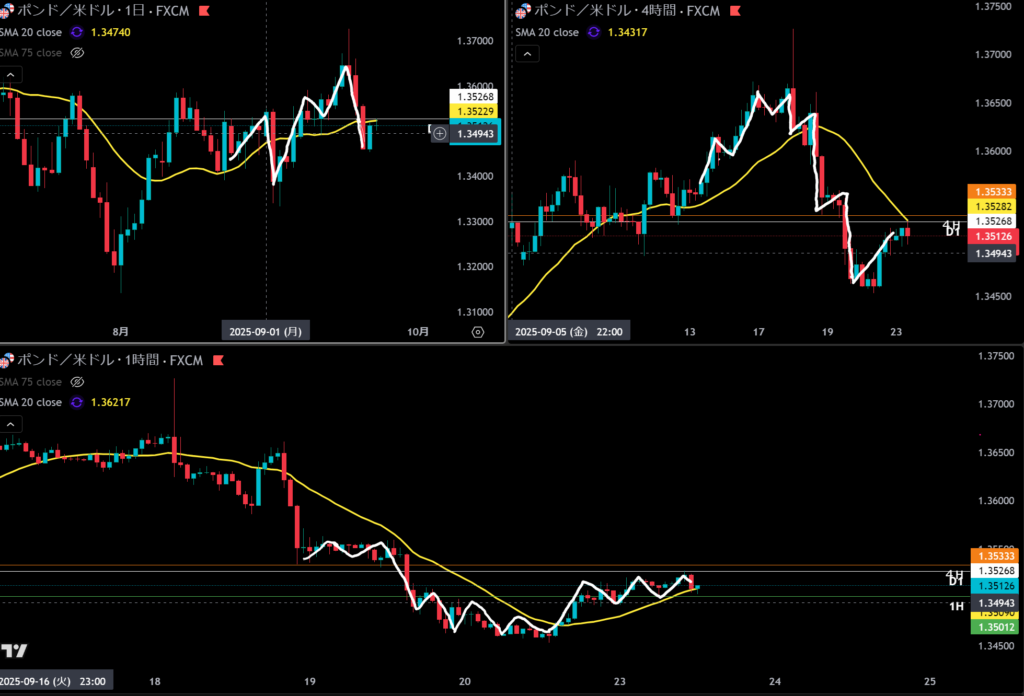Show the hidden SMA 75 on 1-hour chart

[76, 382]
